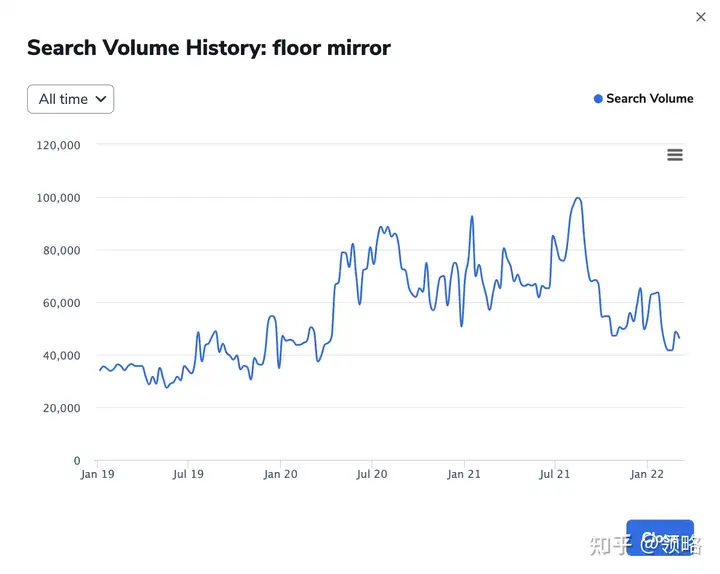The height and width of the screenshot is (574, 720).
Task: Click the Jul 19 x-axis label
Action: click(188, 474)
